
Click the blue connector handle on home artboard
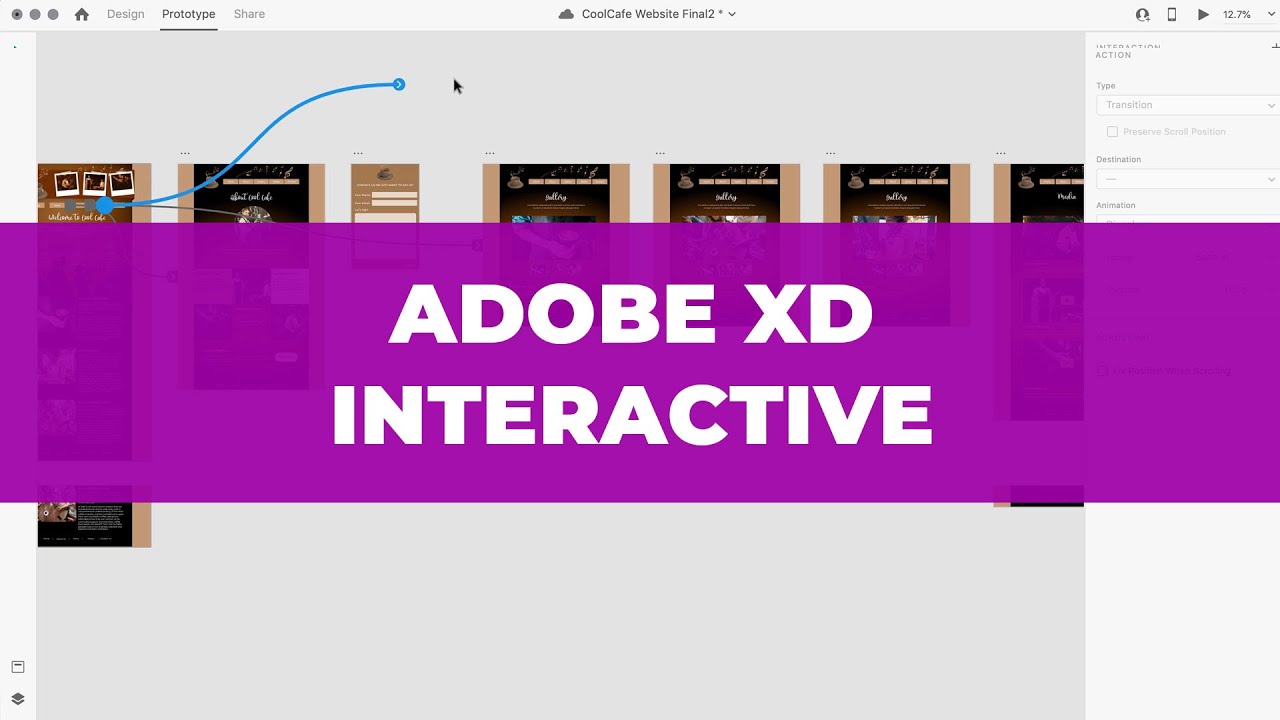coord(105,205)
